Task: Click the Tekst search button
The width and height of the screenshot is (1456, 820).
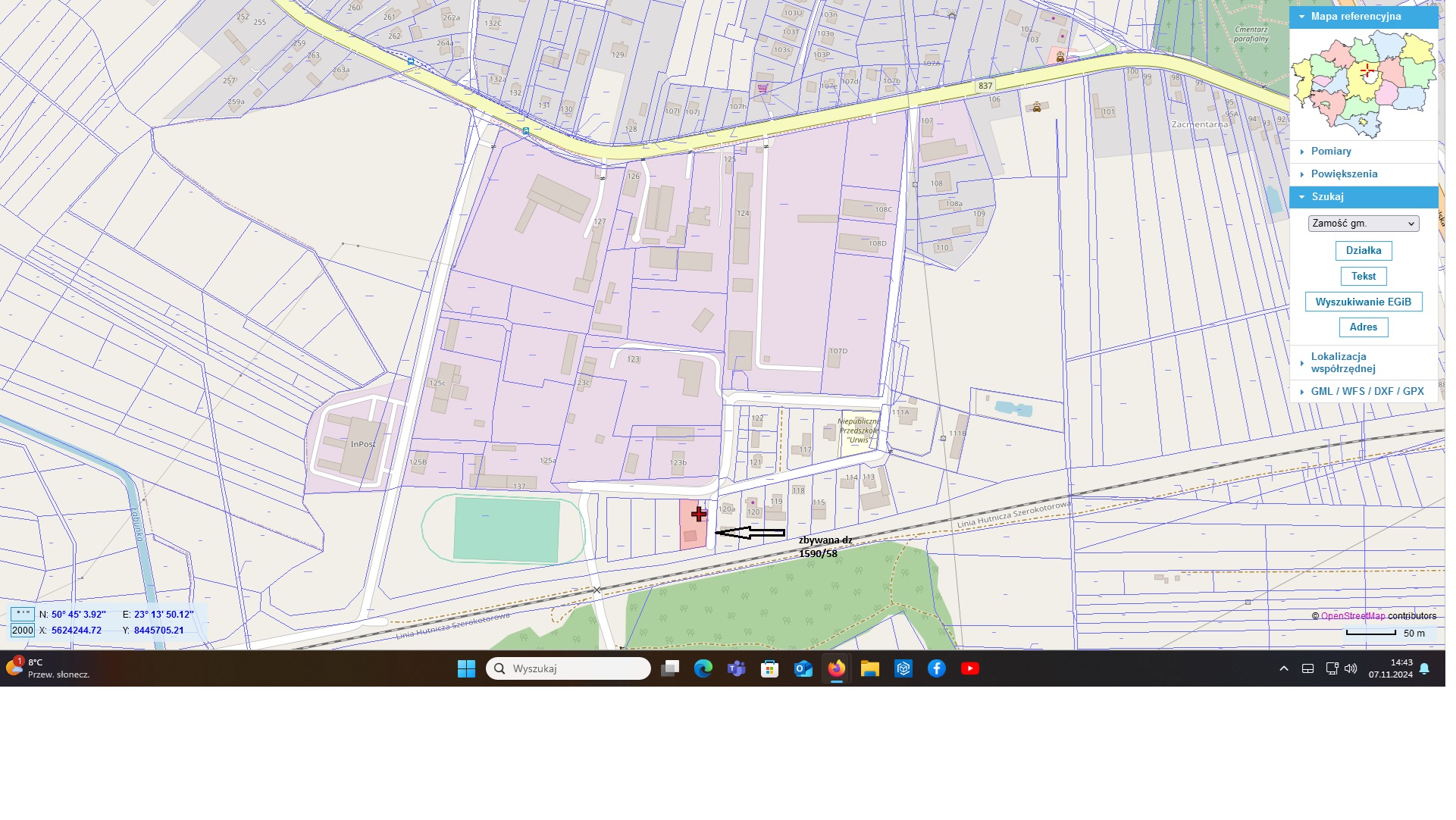Action: [1363, 277]
